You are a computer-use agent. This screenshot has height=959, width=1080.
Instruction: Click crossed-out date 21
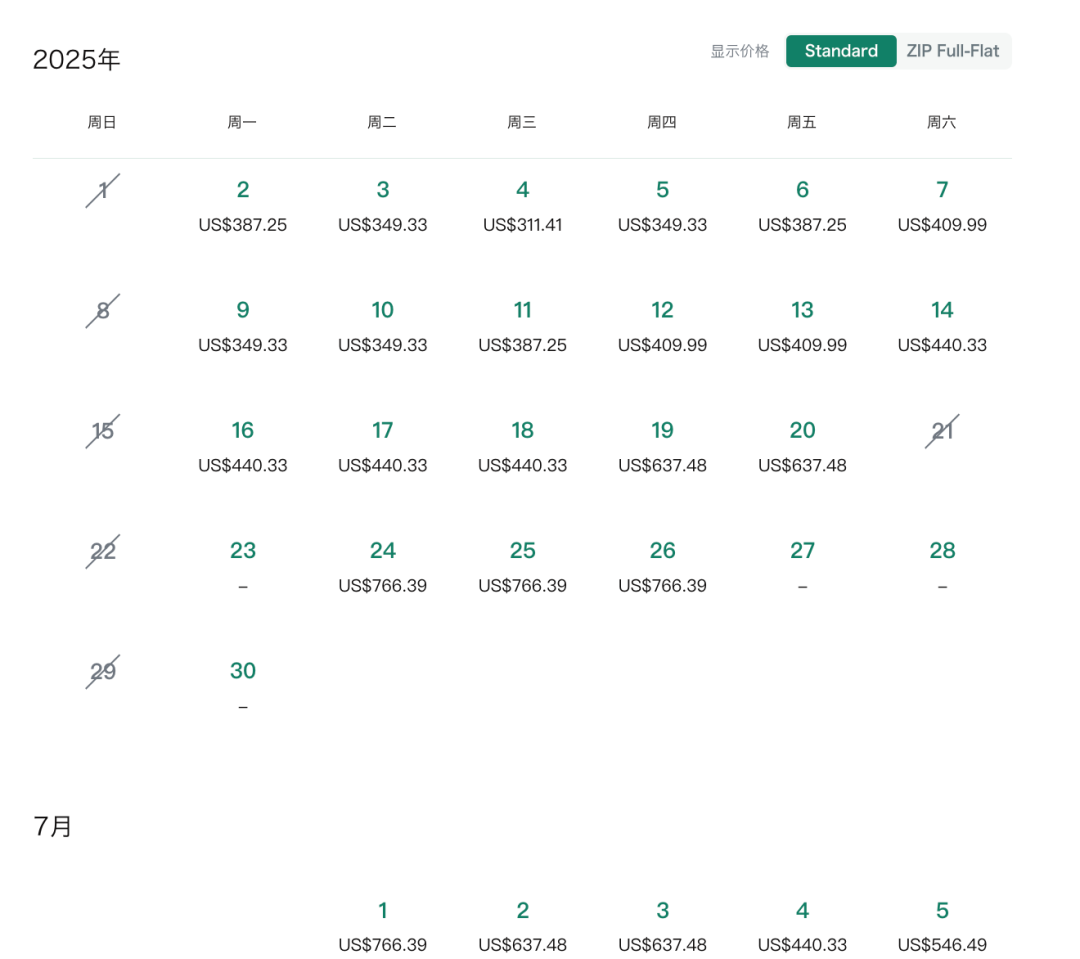[942, 431]
